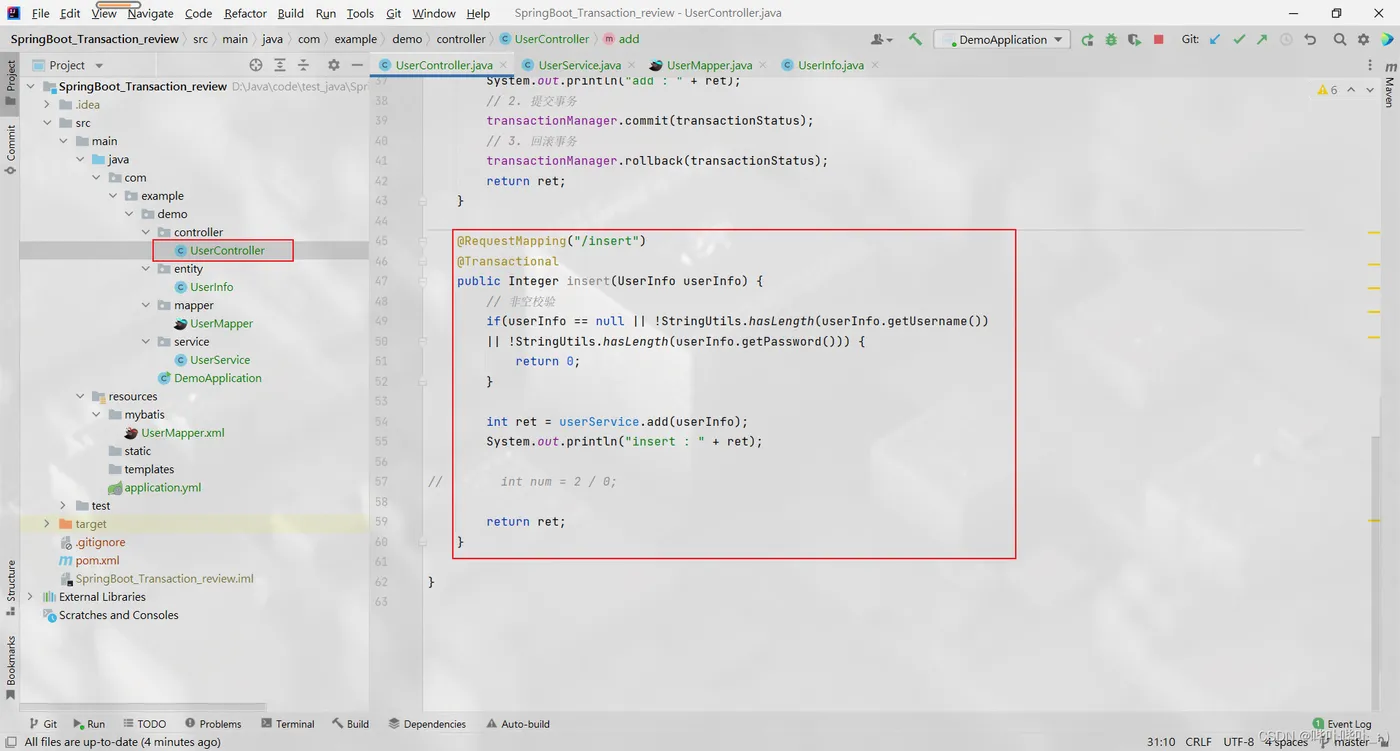
Task: Toggle the Bookmarks side tool window
Action: [x=10, y=667]
